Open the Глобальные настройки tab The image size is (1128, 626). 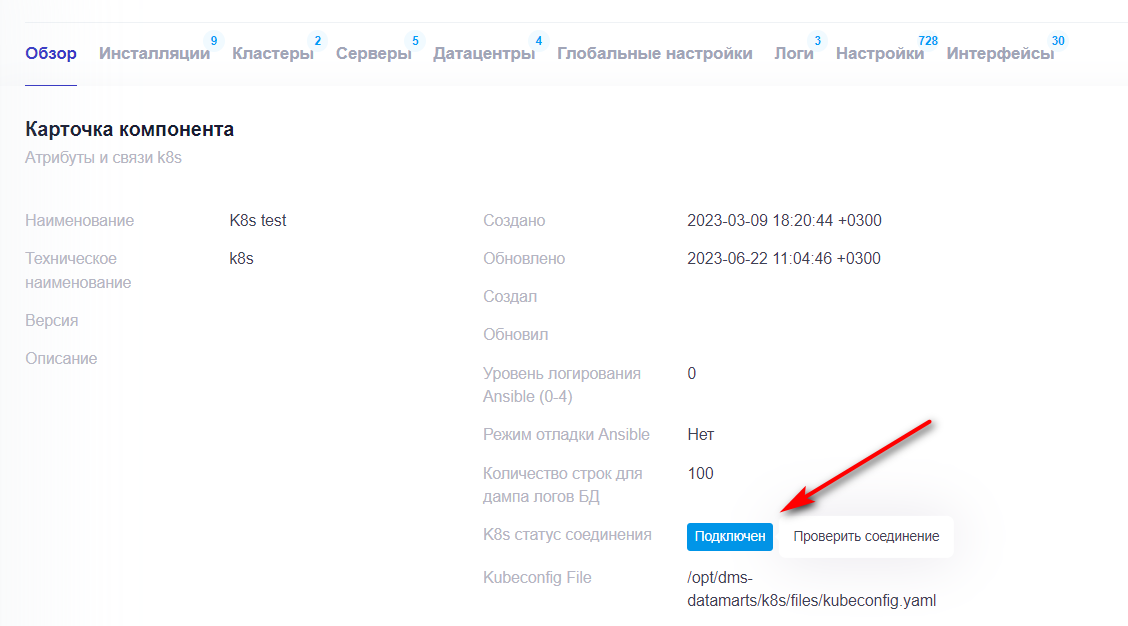(x=654, y=54)
